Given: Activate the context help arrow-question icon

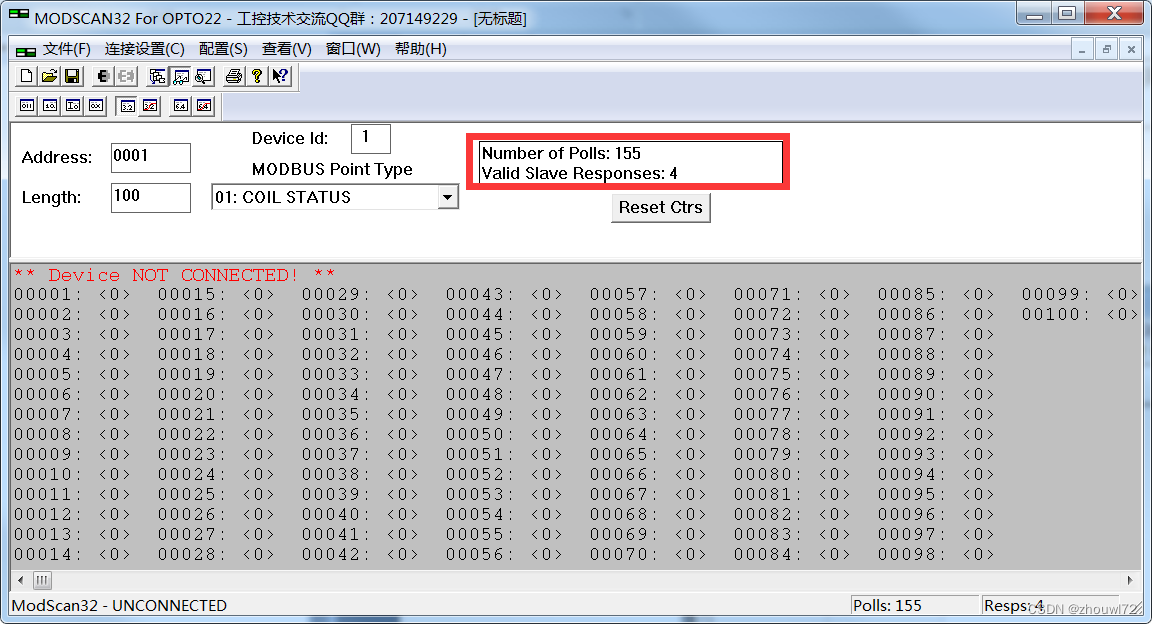Looking at the screenshot, I should (x=280, y=76).
